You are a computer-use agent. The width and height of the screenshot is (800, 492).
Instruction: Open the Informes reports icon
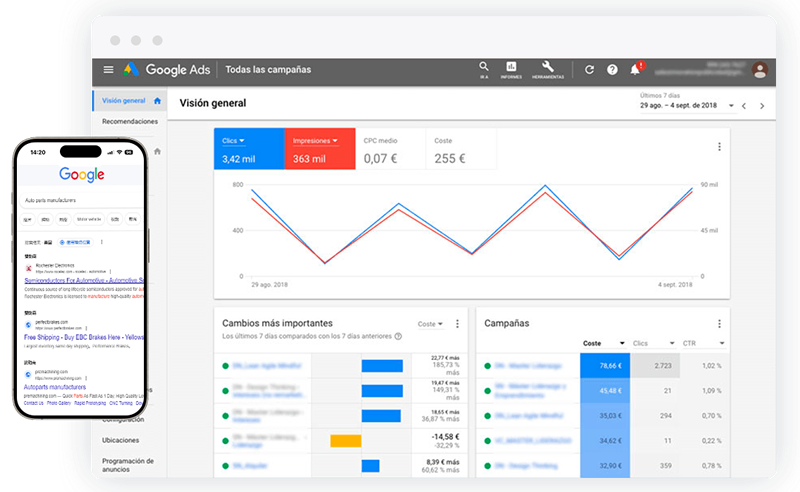click(x=512, y=69)
